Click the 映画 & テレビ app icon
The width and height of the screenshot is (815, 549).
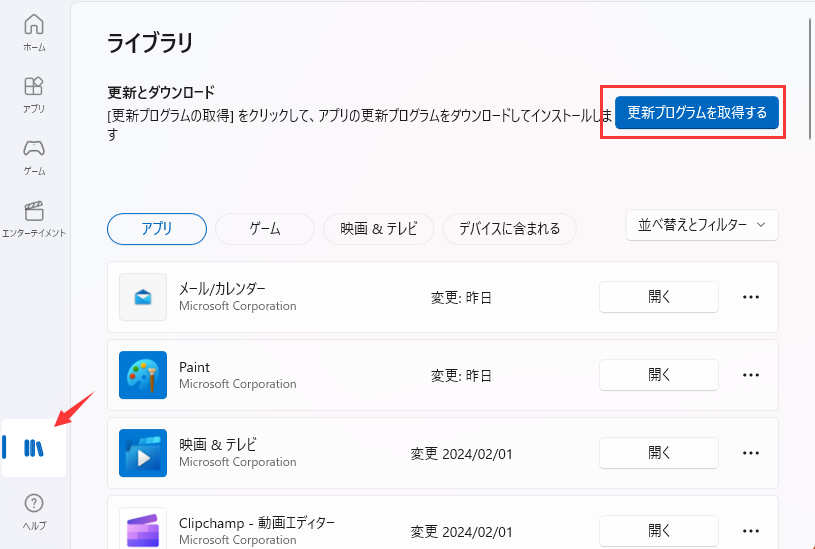[x=143, y=453]
